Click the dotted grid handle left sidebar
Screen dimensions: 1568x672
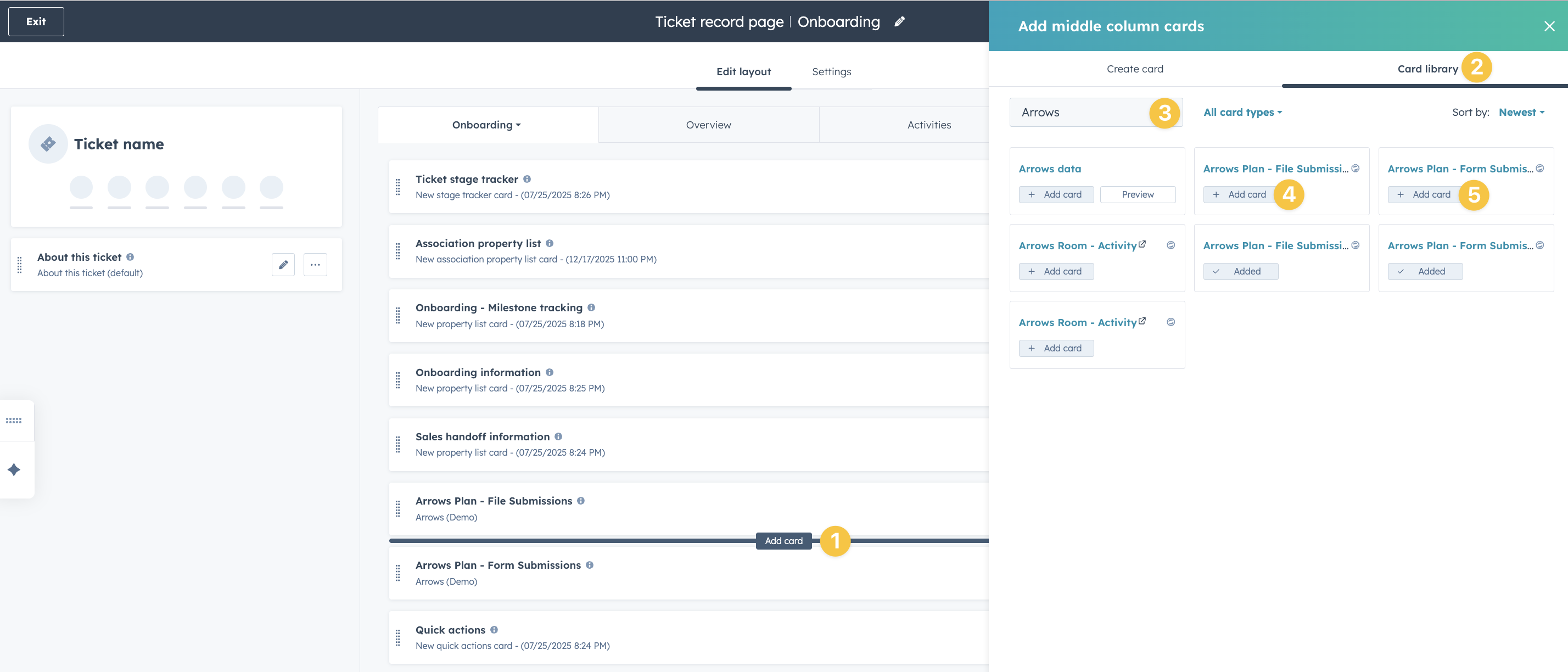point(14,421)
